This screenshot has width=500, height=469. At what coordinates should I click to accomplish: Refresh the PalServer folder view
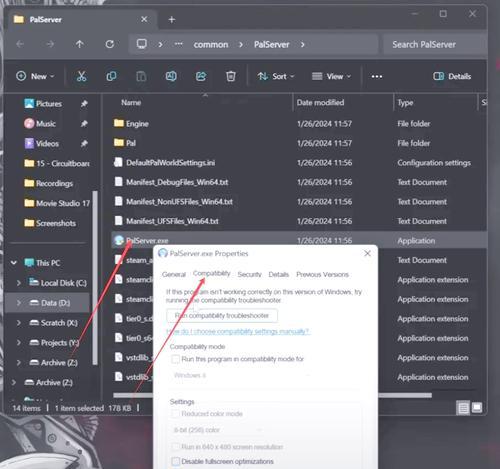(x=110, y=44)
